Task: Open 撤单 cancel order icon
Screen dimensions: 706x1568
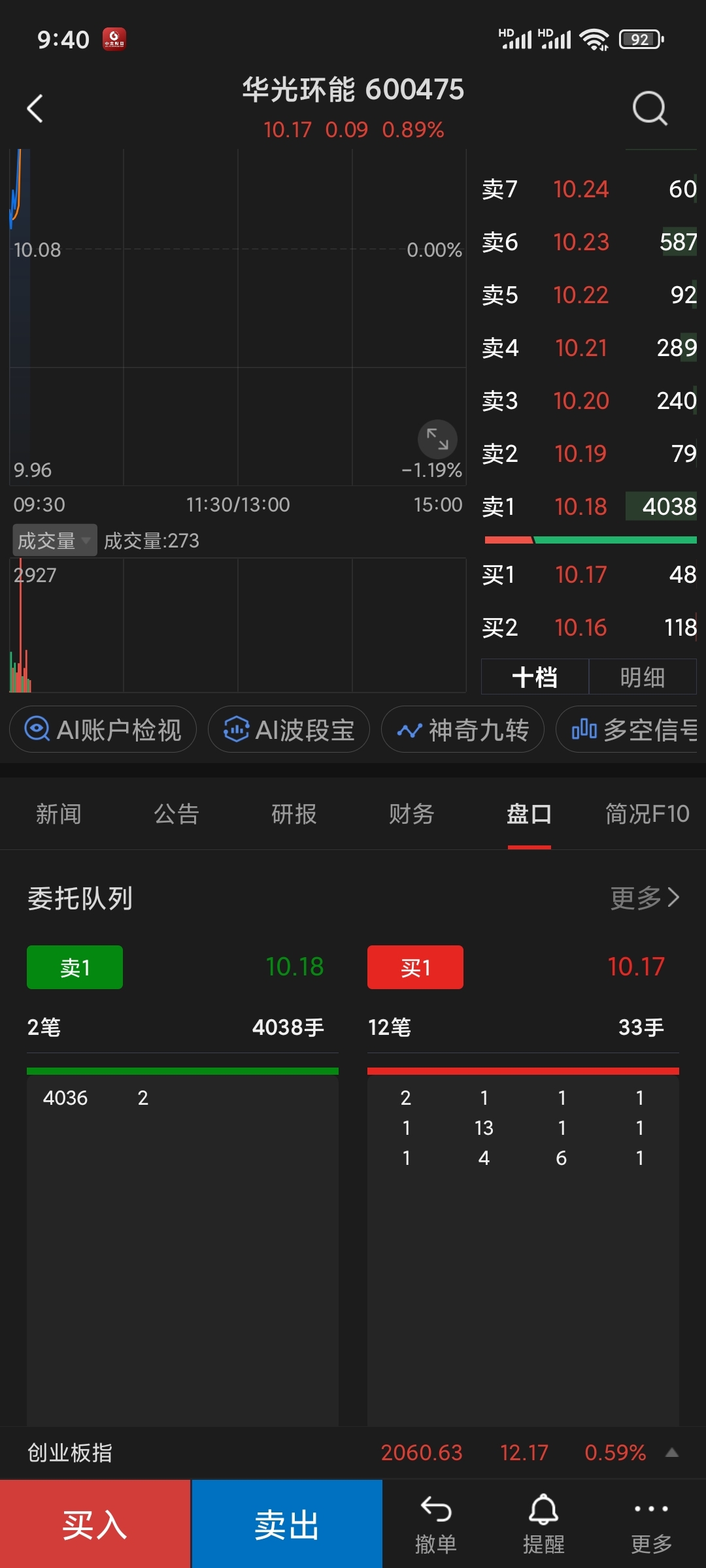Action: tap(435, 1525)
